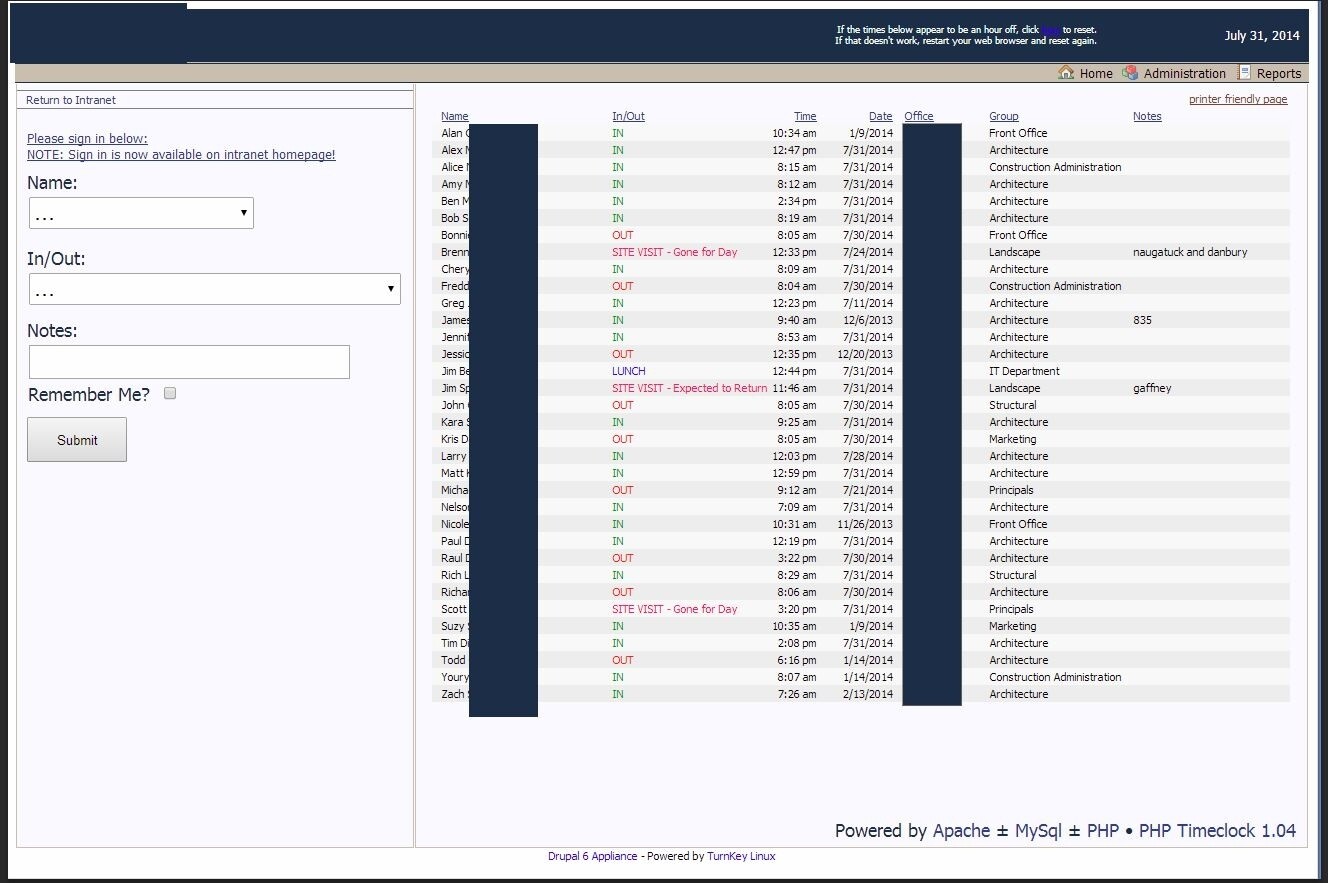Open the Name selection dropdown
This screenshot has width=1328, height=883.
[140, 213]
